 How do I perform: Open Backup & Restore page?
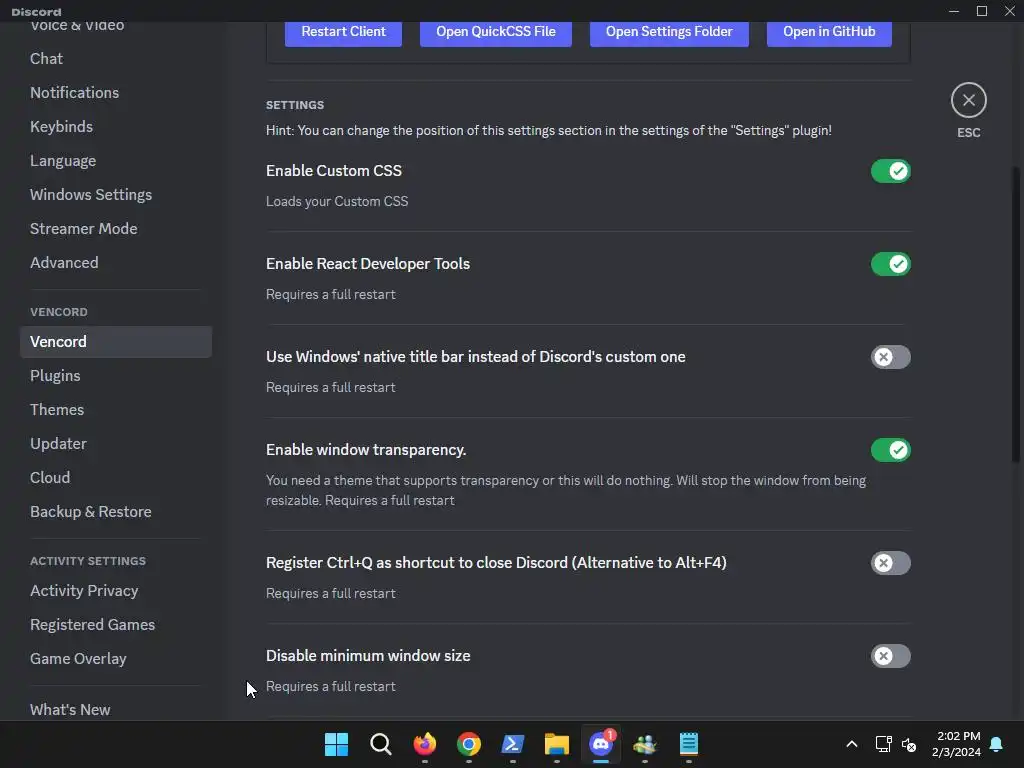pos(116,511)
